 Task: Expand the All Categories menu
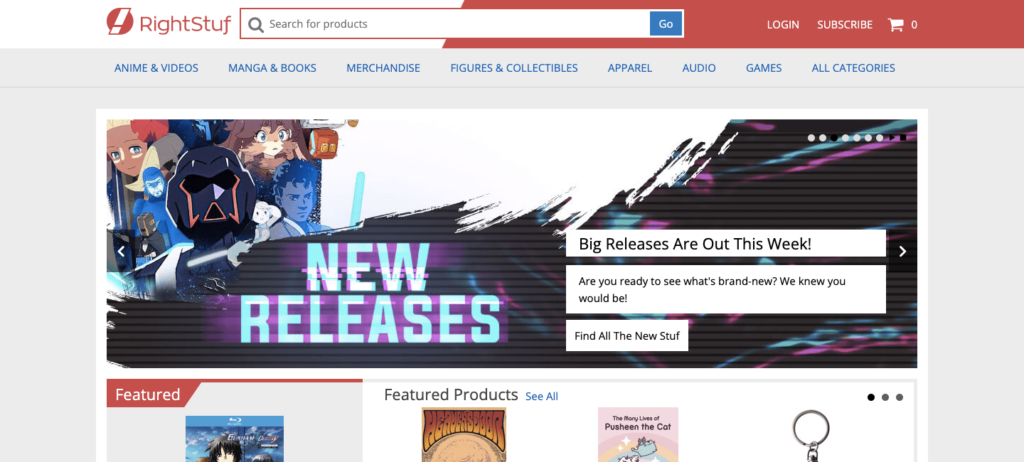pos(853,68)
